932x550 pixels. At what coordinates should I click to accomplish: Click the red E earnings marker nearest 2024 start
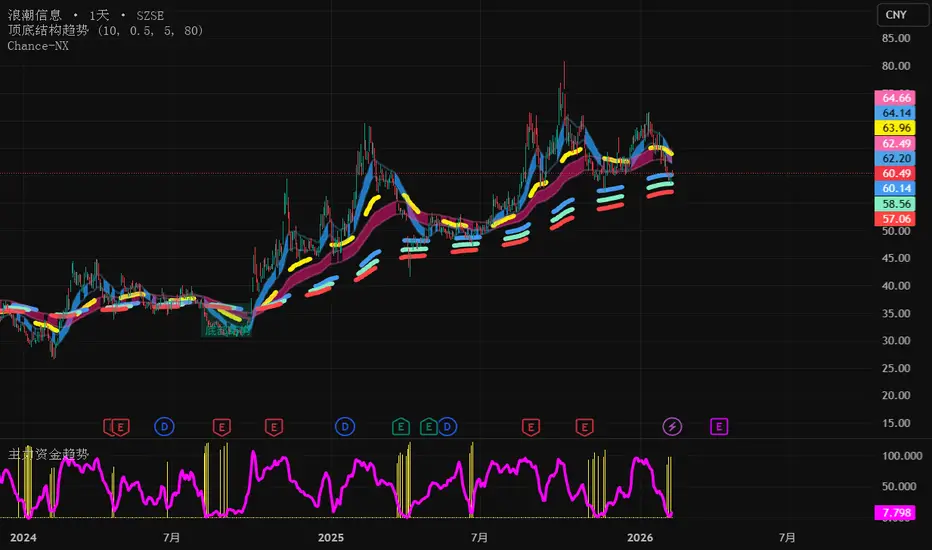pos(119,427)
